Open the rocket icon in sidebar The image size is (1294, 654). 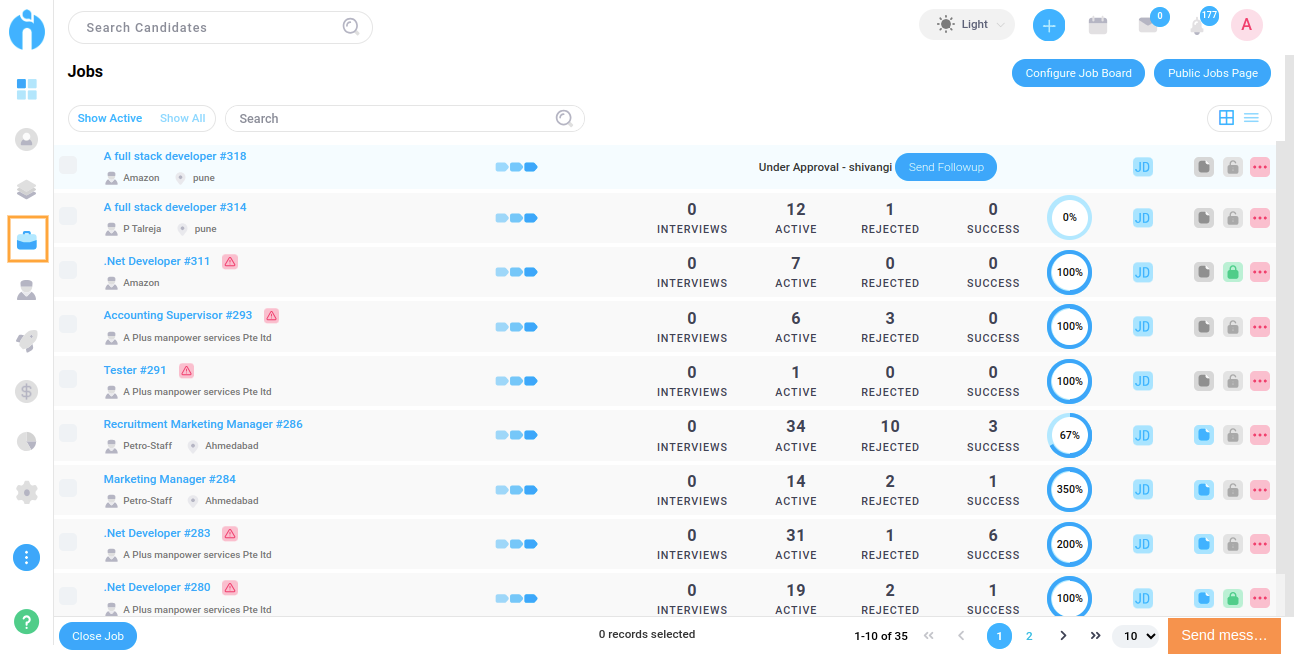27,340
